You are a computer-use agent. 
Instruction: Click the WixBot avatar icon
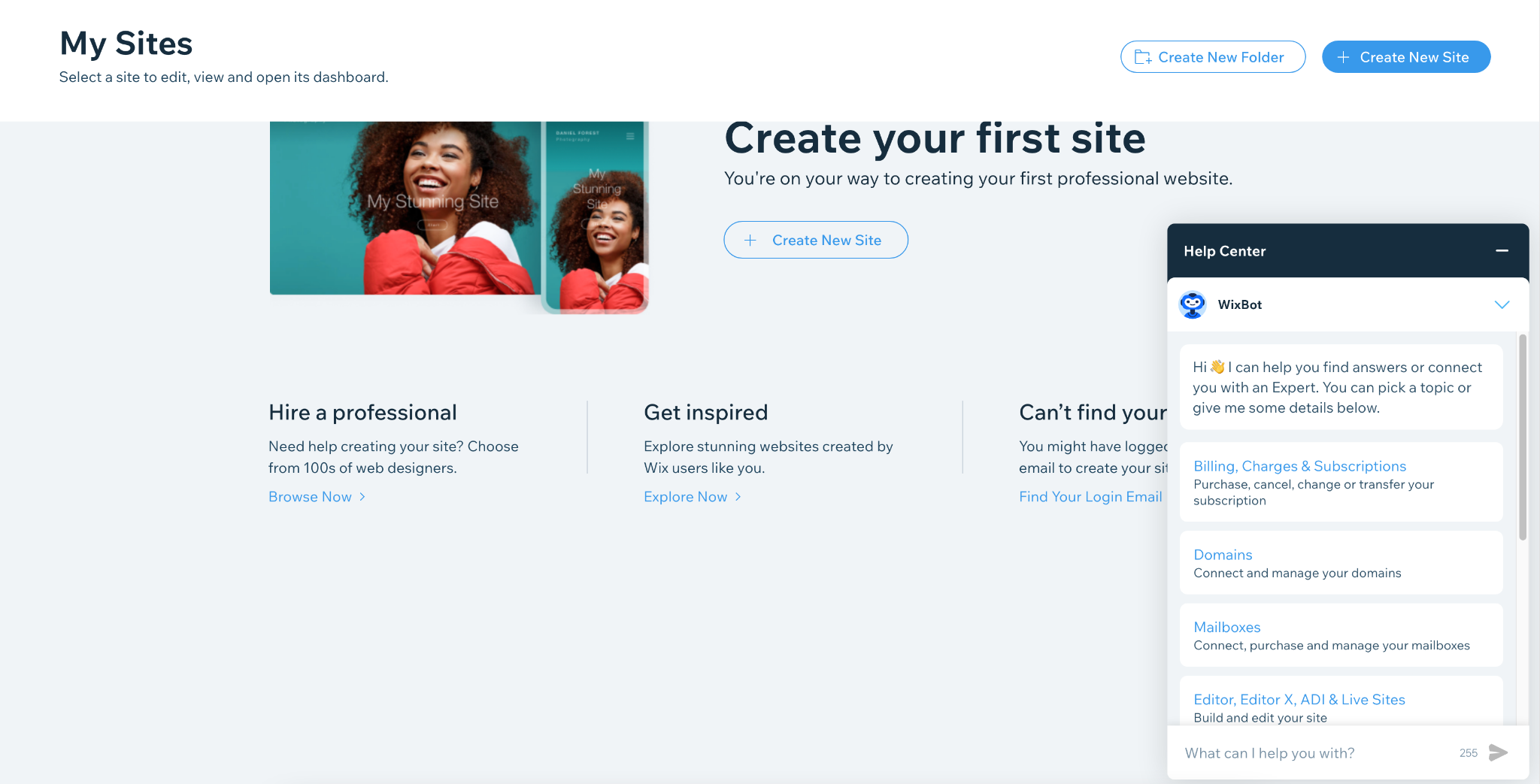click(x=1193, y=304)
